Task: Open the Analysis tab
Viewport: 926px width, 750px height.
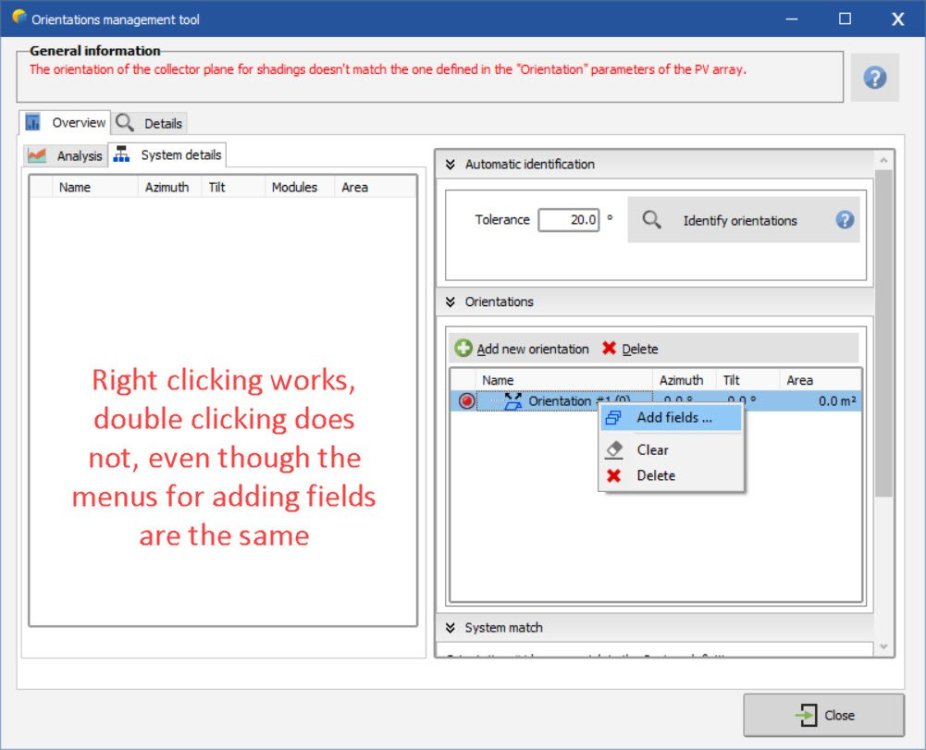Action: click(66, 155)
